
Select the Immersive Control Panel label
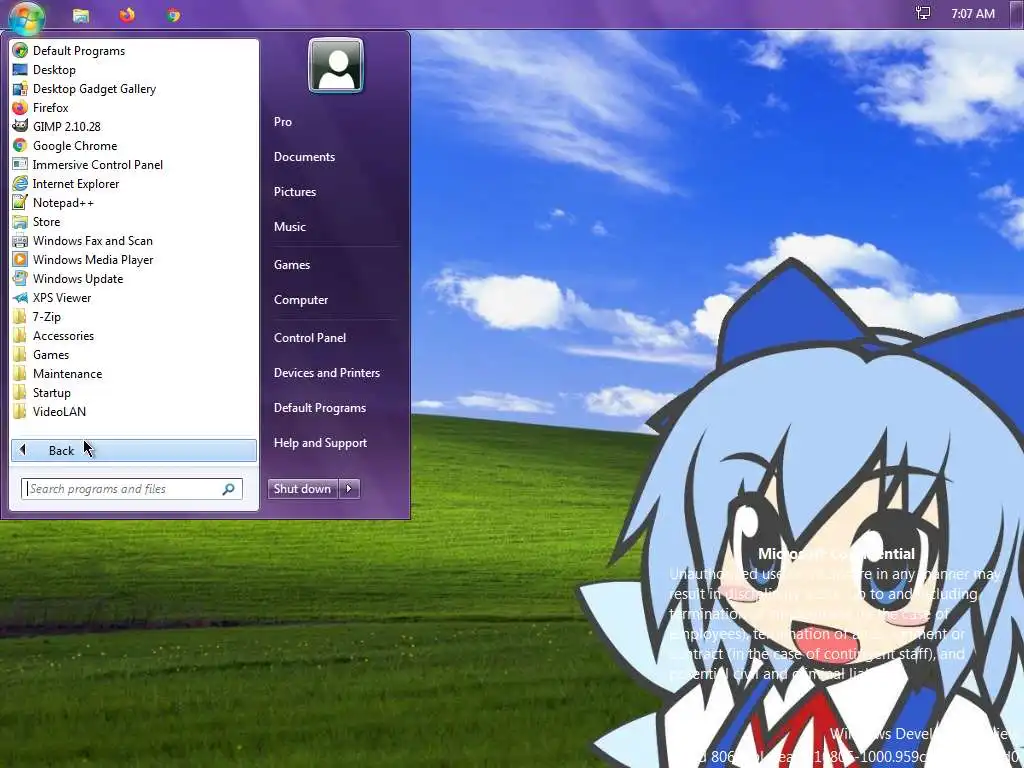[98, 165]
